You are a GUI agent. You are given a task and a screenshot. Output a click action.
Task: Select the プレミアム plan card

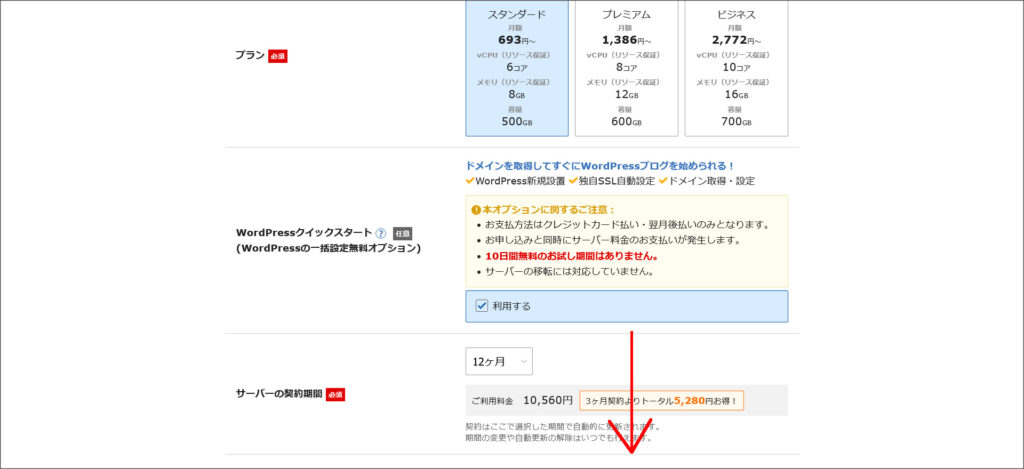click(x=626, y=68)
